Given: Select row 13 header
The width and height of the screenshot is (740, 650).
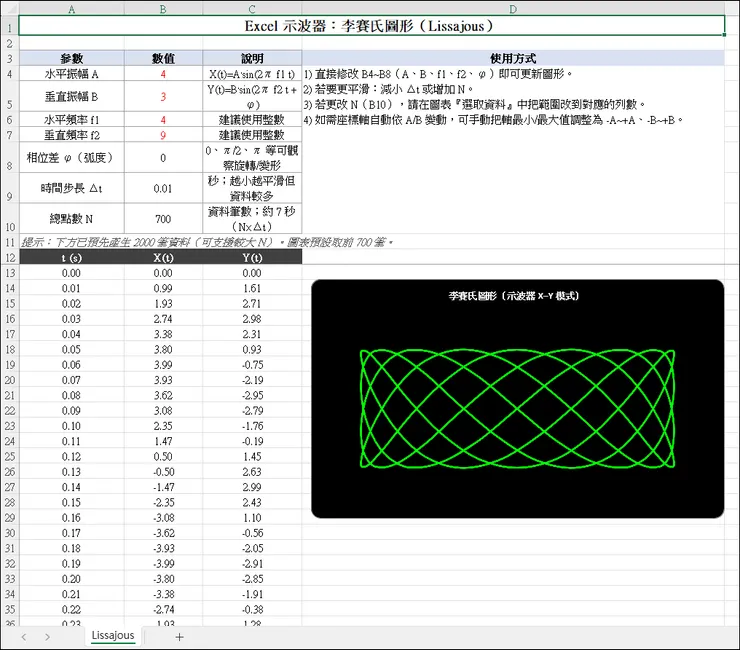Looking at the screenshot, I should (x=10, y=273).
